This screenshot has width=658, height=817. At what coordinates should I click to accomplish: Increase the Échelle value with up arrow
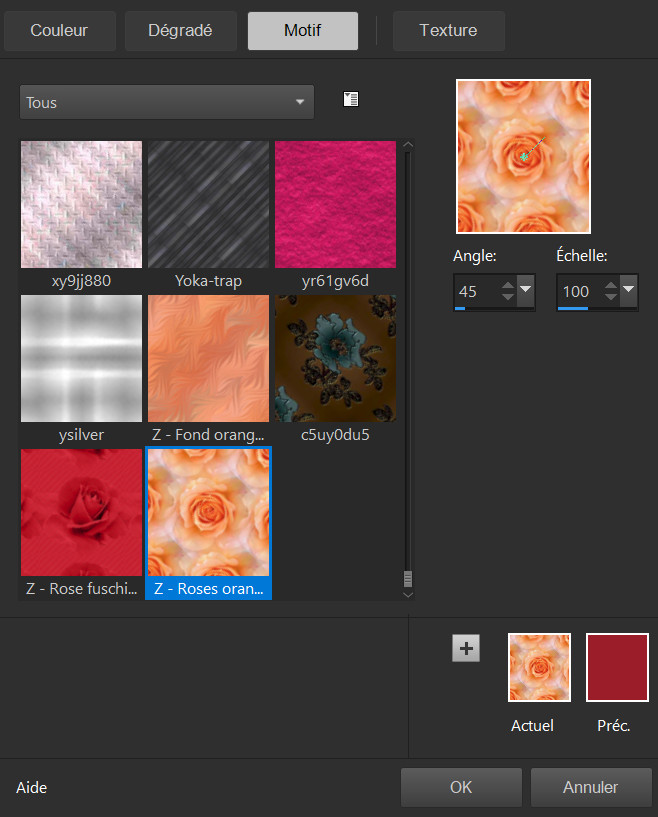coord(610,286)
